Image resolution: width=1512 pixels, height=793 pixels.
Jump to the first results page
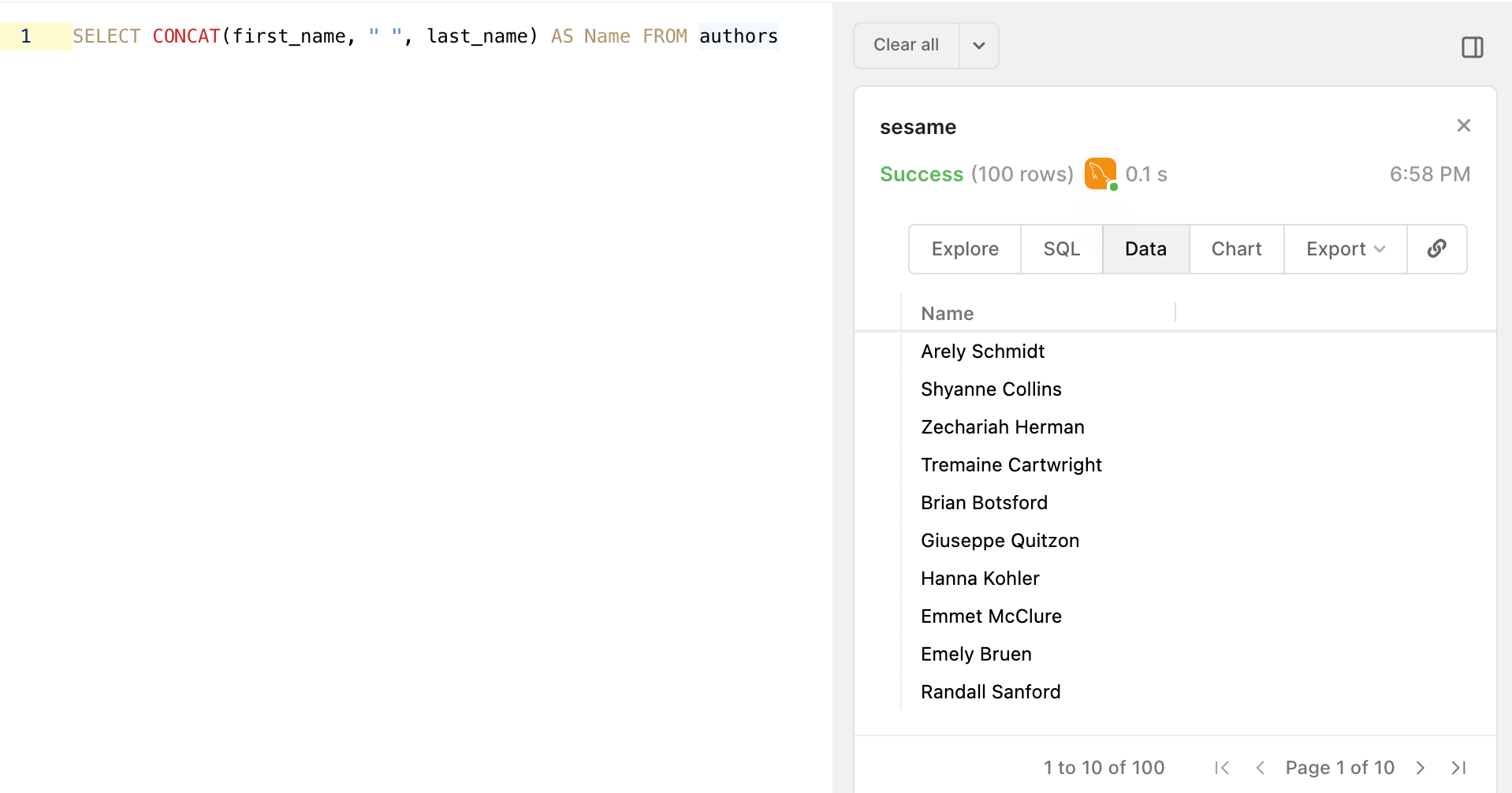point(1222,767)
